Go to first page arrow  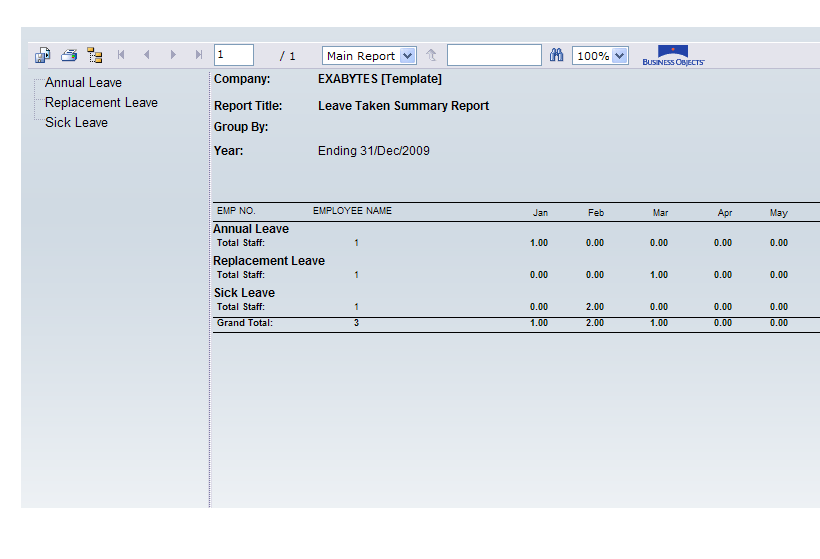click(121, 56)
